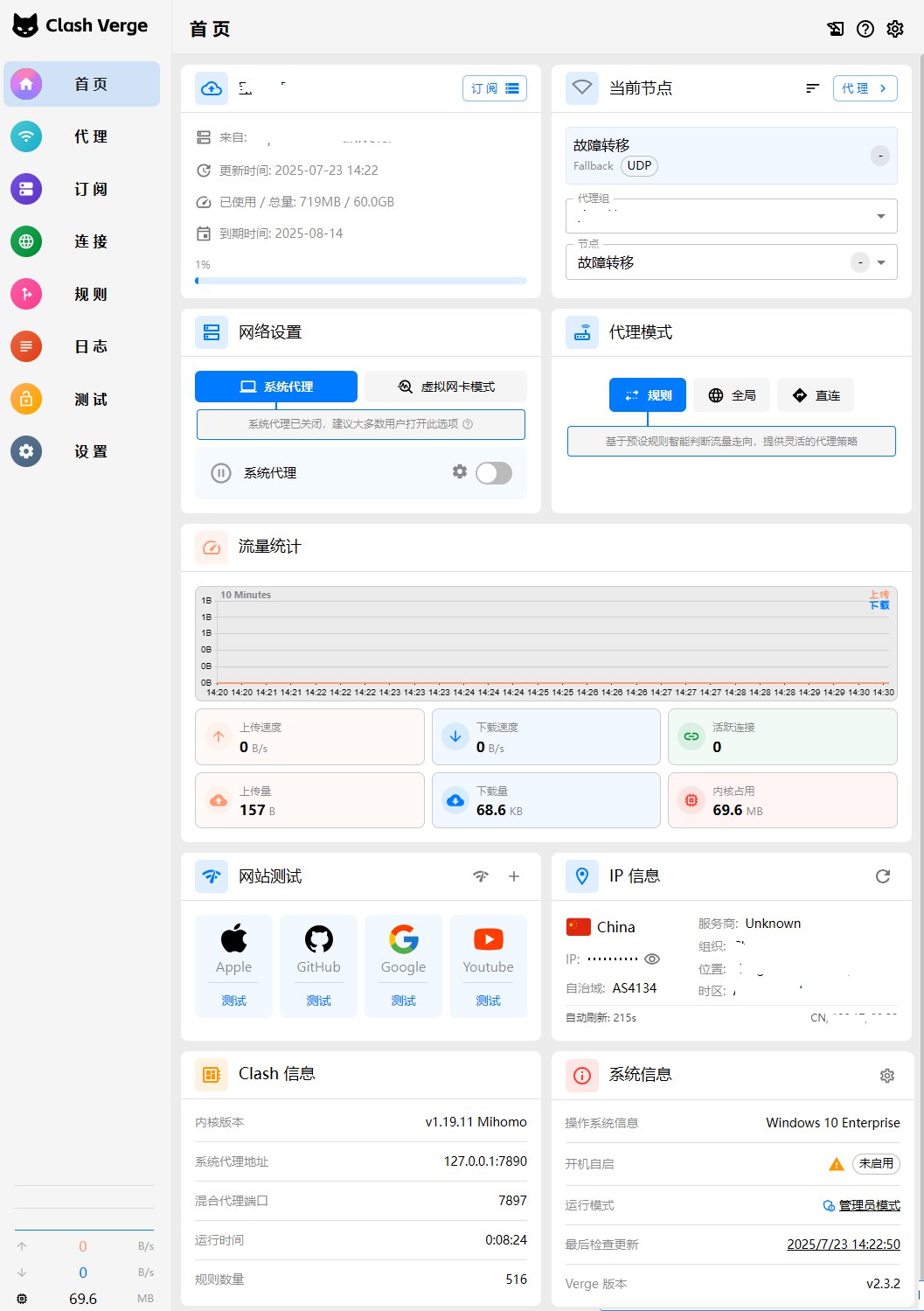Click the 管理员模式 link
The width and height of the screenshot is (924, 1311).
click(869, 1205)
